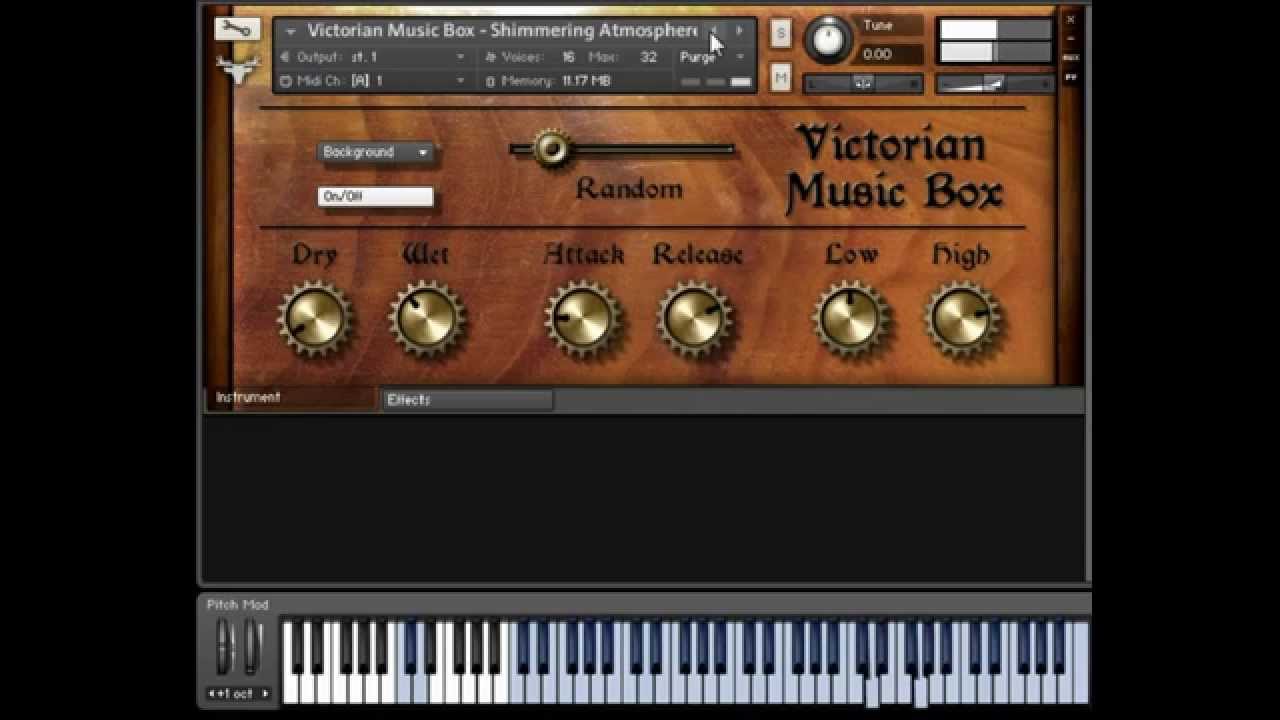Screen dimensions: 1280x720
Task: Click the PV button on header edge
Action: coord(1070,77)
